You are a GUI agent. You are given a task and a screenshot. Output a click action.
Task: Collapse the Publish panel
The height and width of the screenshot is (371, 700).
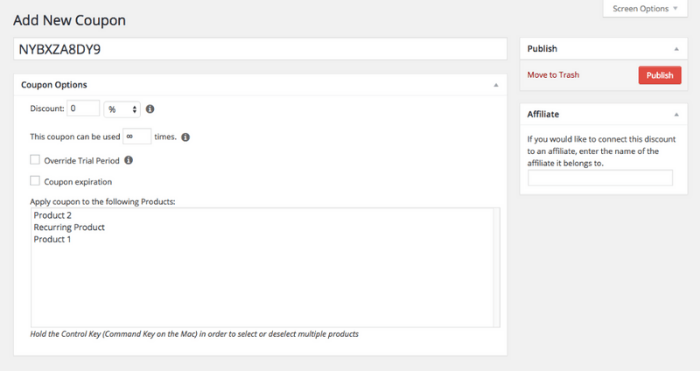pos(676,49)
